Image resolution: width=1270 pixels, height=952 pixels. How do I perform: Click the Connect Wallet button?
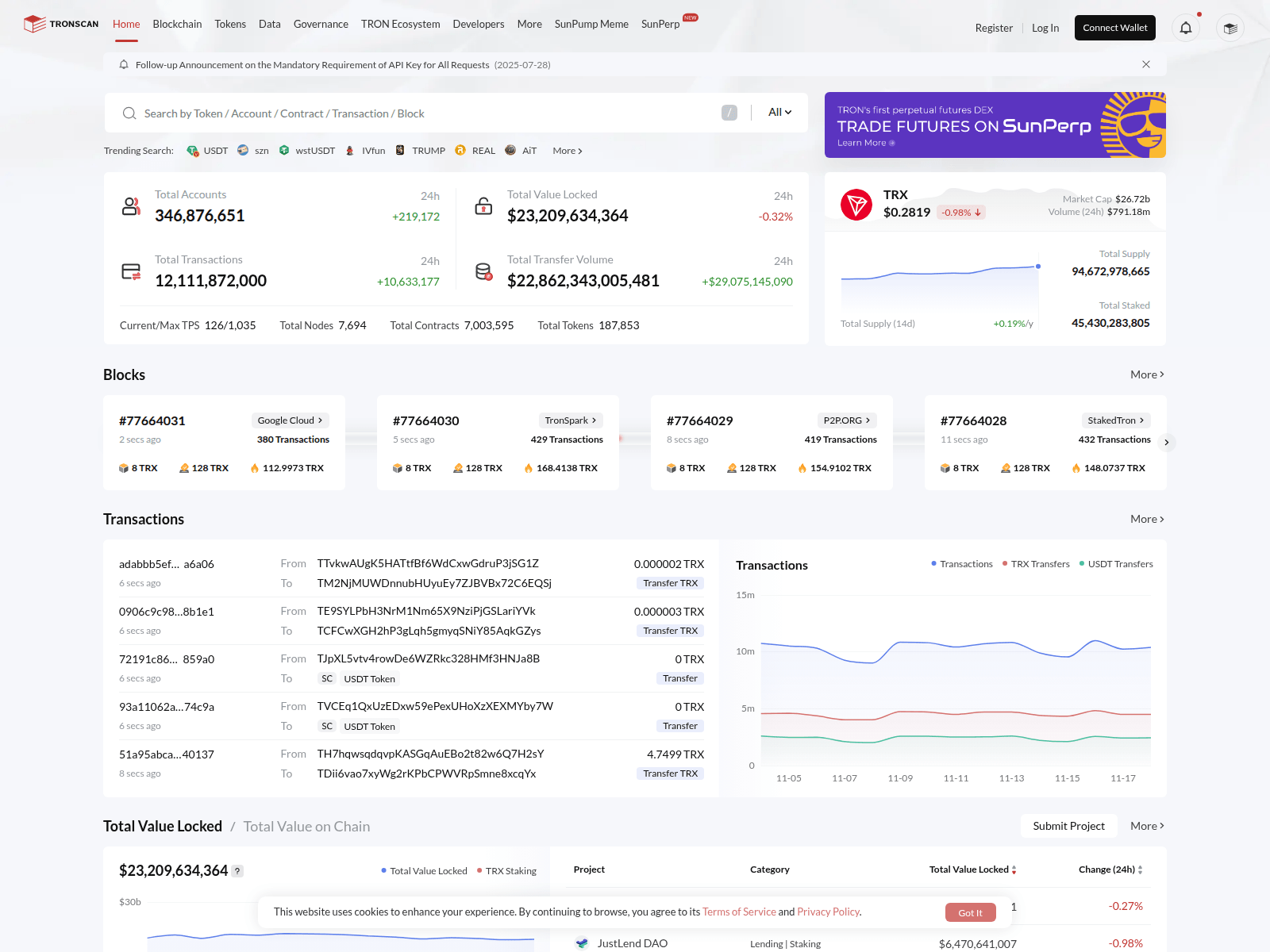(1114, 28)
